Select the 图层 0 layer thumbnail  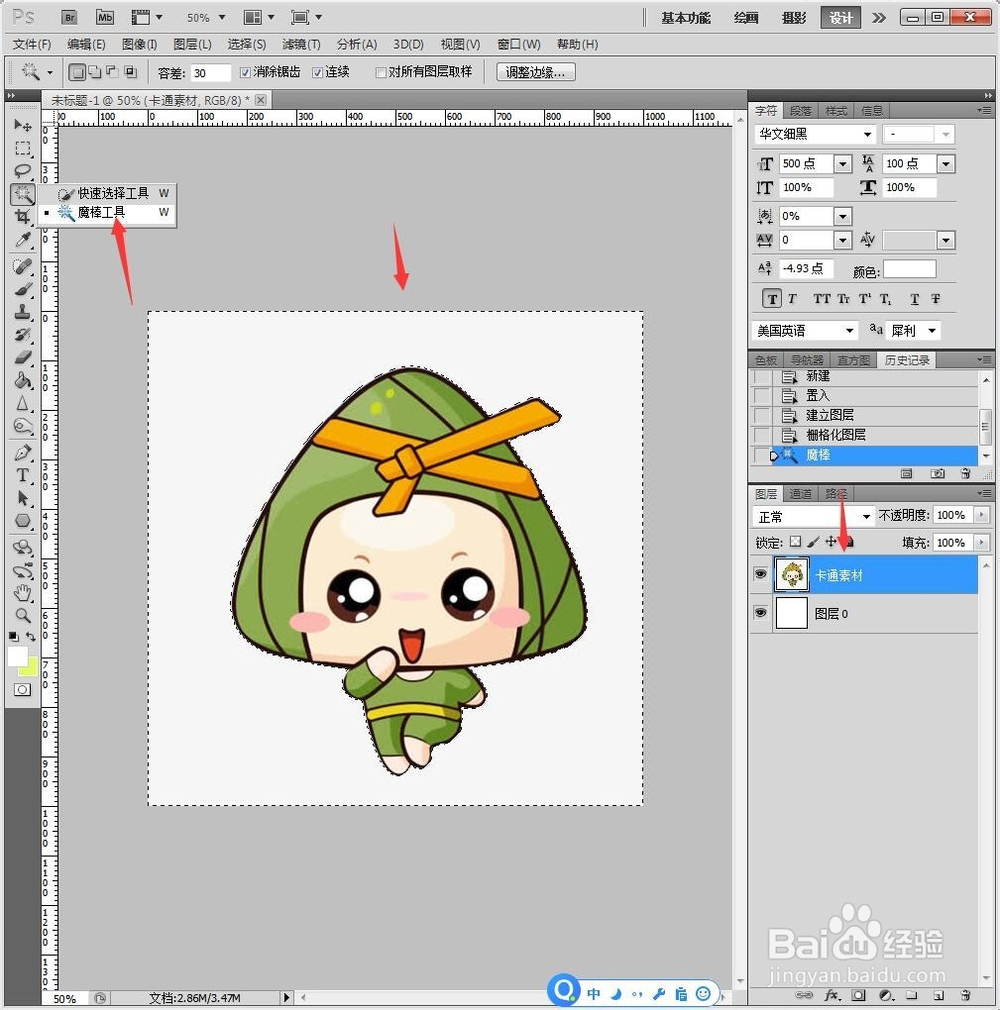click(x=791, y=613)
